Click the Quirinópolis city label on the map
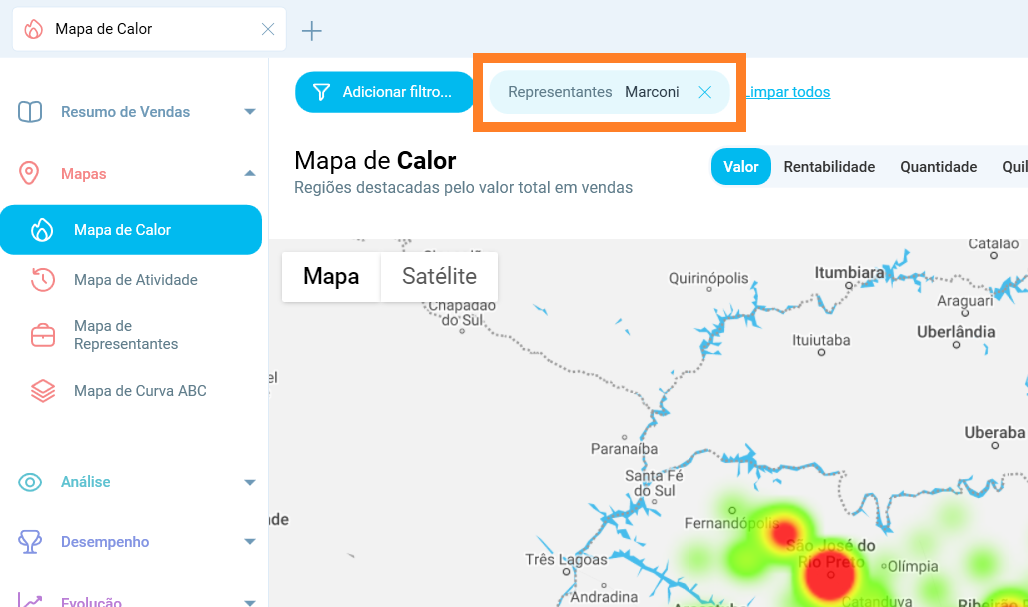 [x=708, y=278]
